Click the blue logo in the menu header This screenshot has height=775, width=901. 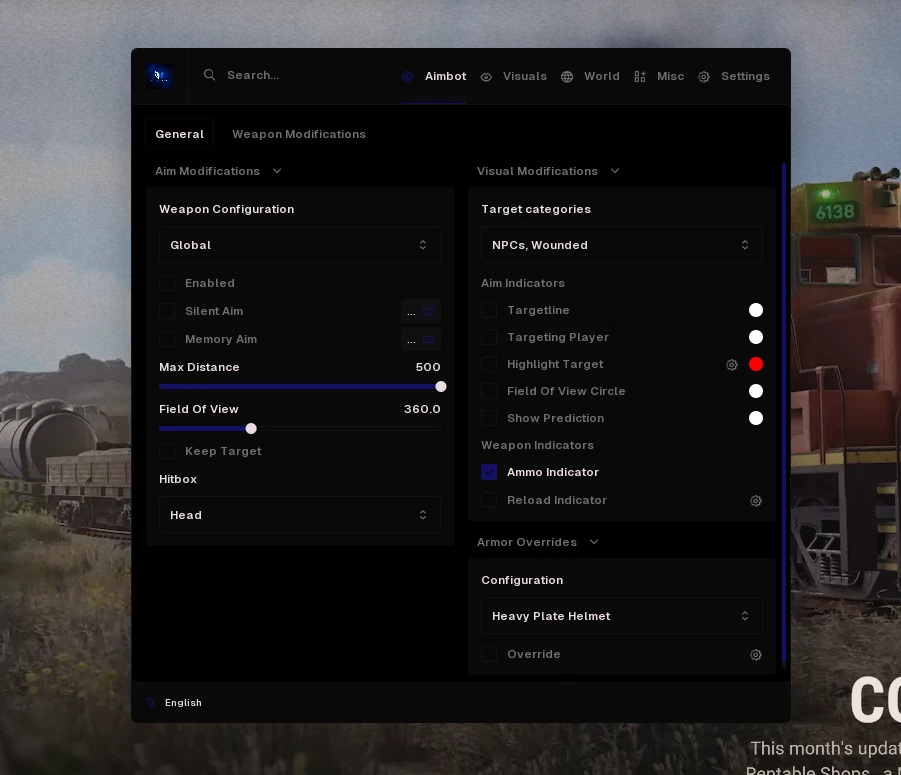pos(159,76)
